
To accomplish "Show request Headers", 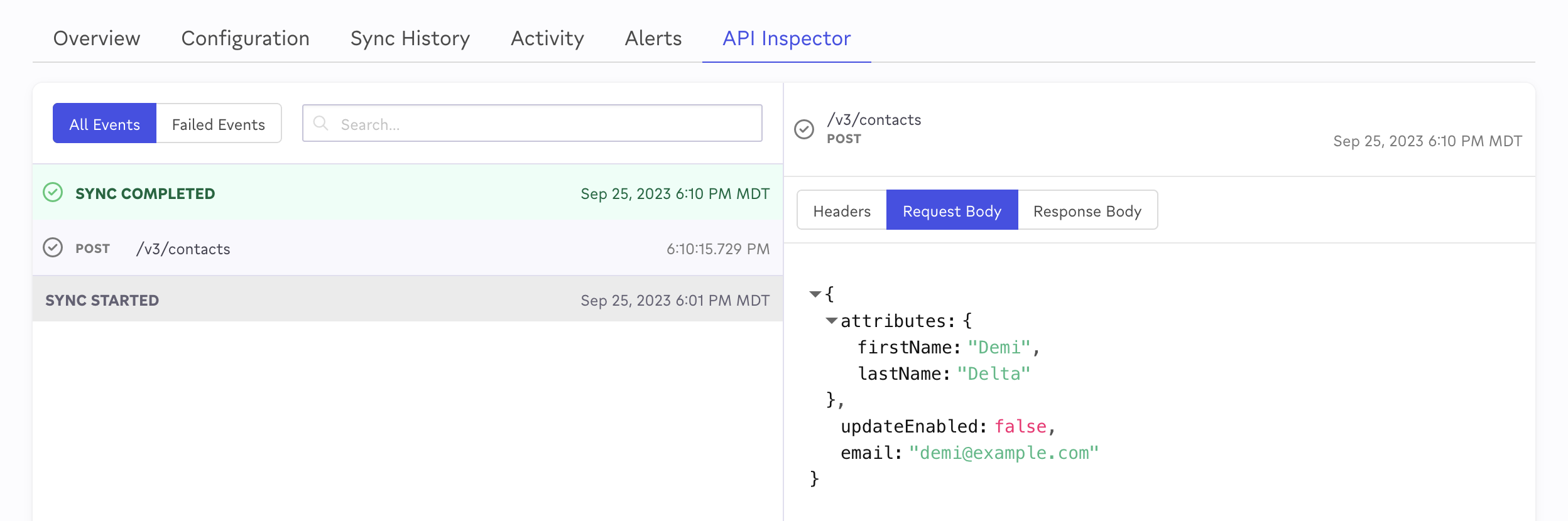I will coord(841,210).
